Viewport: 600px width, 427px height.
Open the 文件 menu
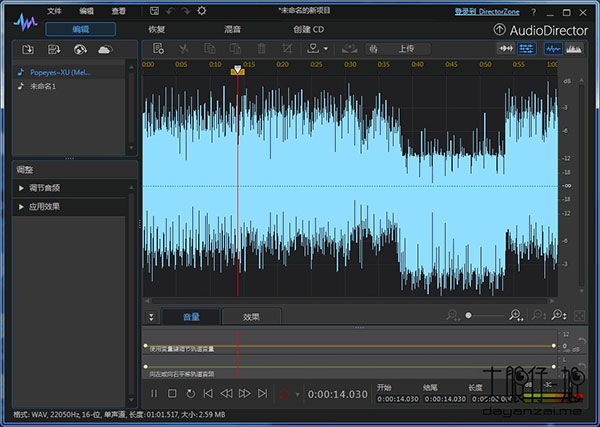[x=53, y=10]
